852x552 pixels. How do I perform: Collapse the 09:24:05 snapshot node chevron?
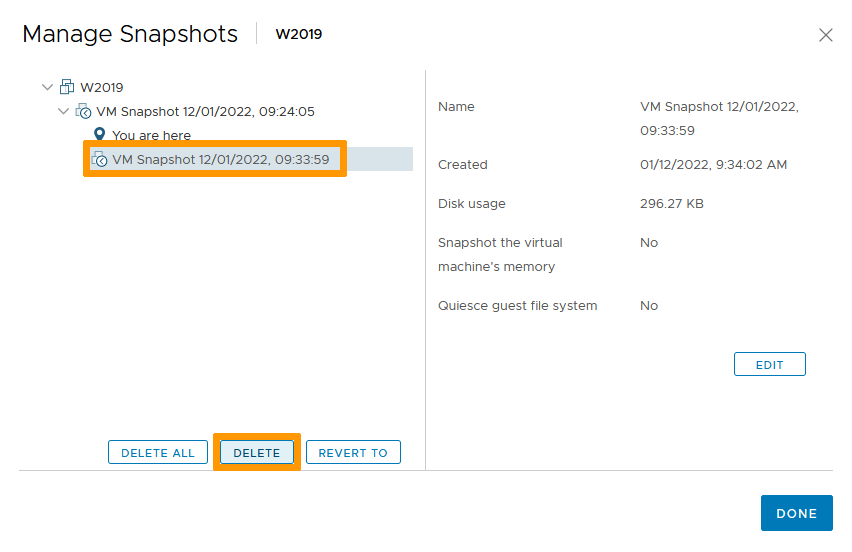click(64, 111)
